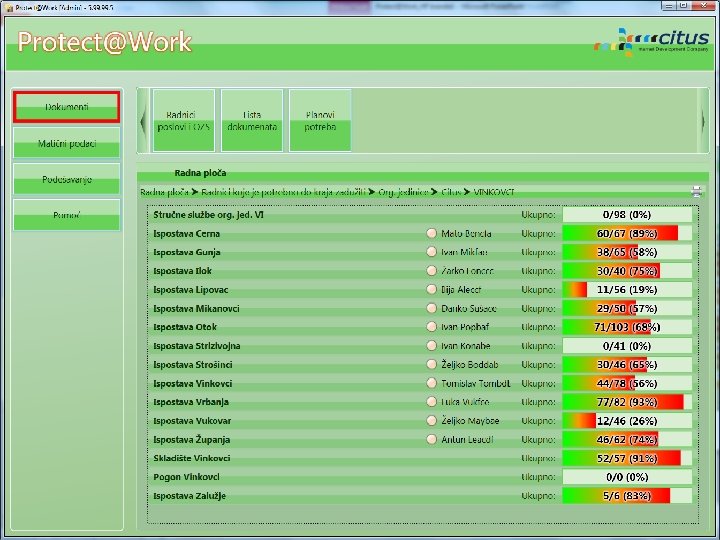Image resolution: width=720 pixels, height=540 pixels.
Task: Click the person icon in Ispostava Vinkovci row
Action: click(431, 383)
